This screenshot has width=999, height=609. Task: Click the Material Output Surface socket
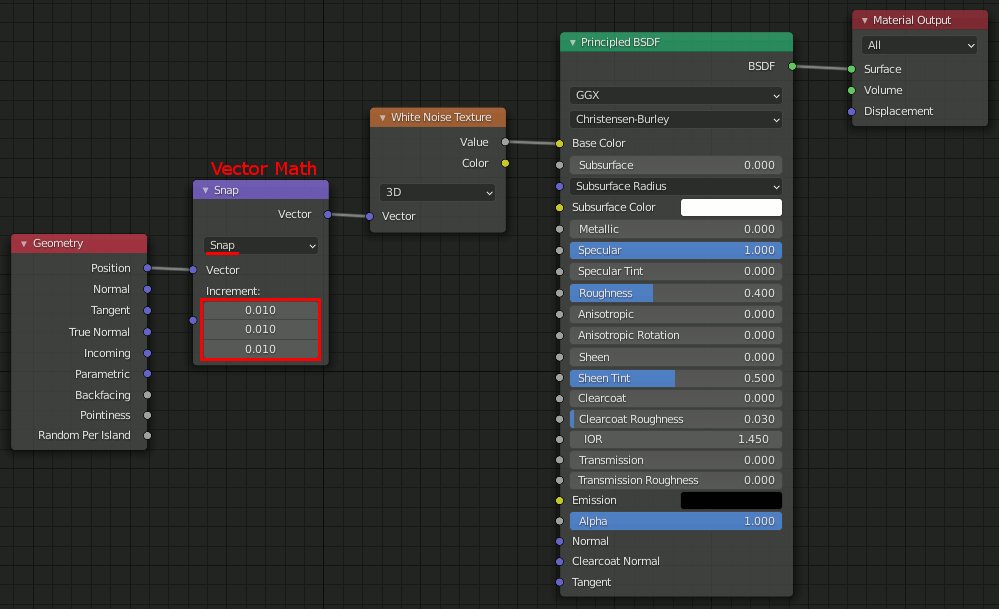click(x=851, y=69)
